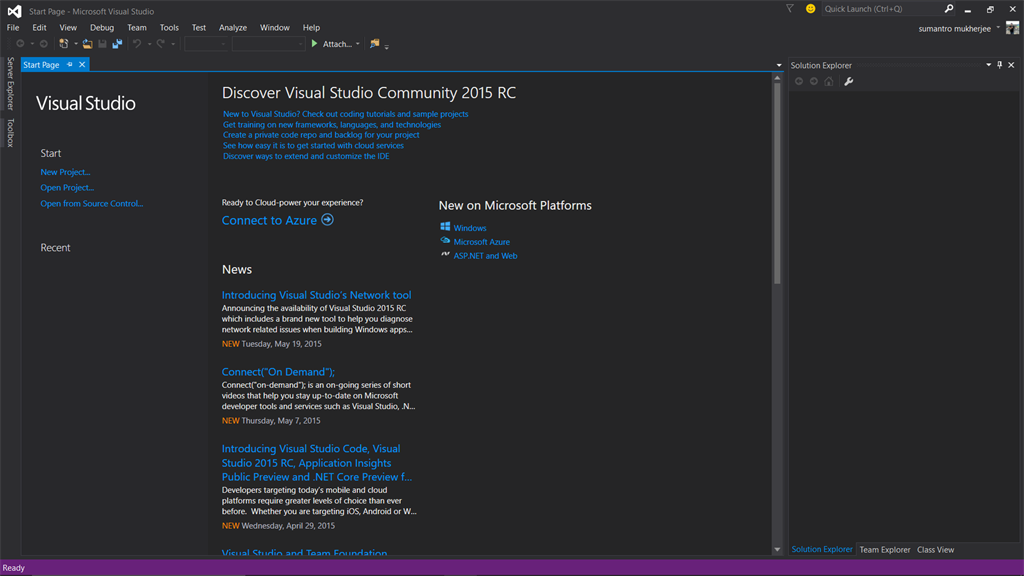This screenshot has width=1024, height=576.
Task: Click the New Project... link
Action: (x=65, y=172)
